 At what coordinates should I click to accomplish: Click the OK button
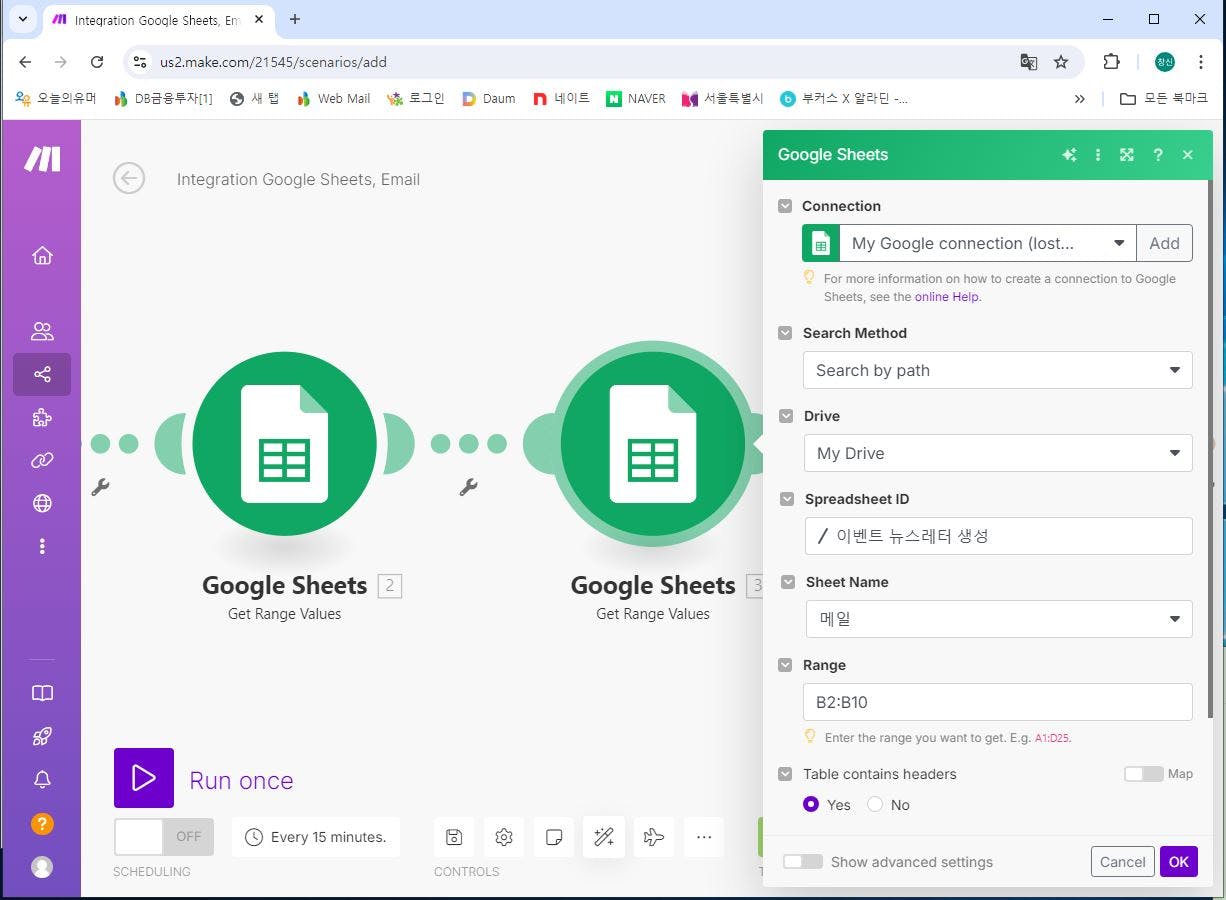coord(1179,862)
